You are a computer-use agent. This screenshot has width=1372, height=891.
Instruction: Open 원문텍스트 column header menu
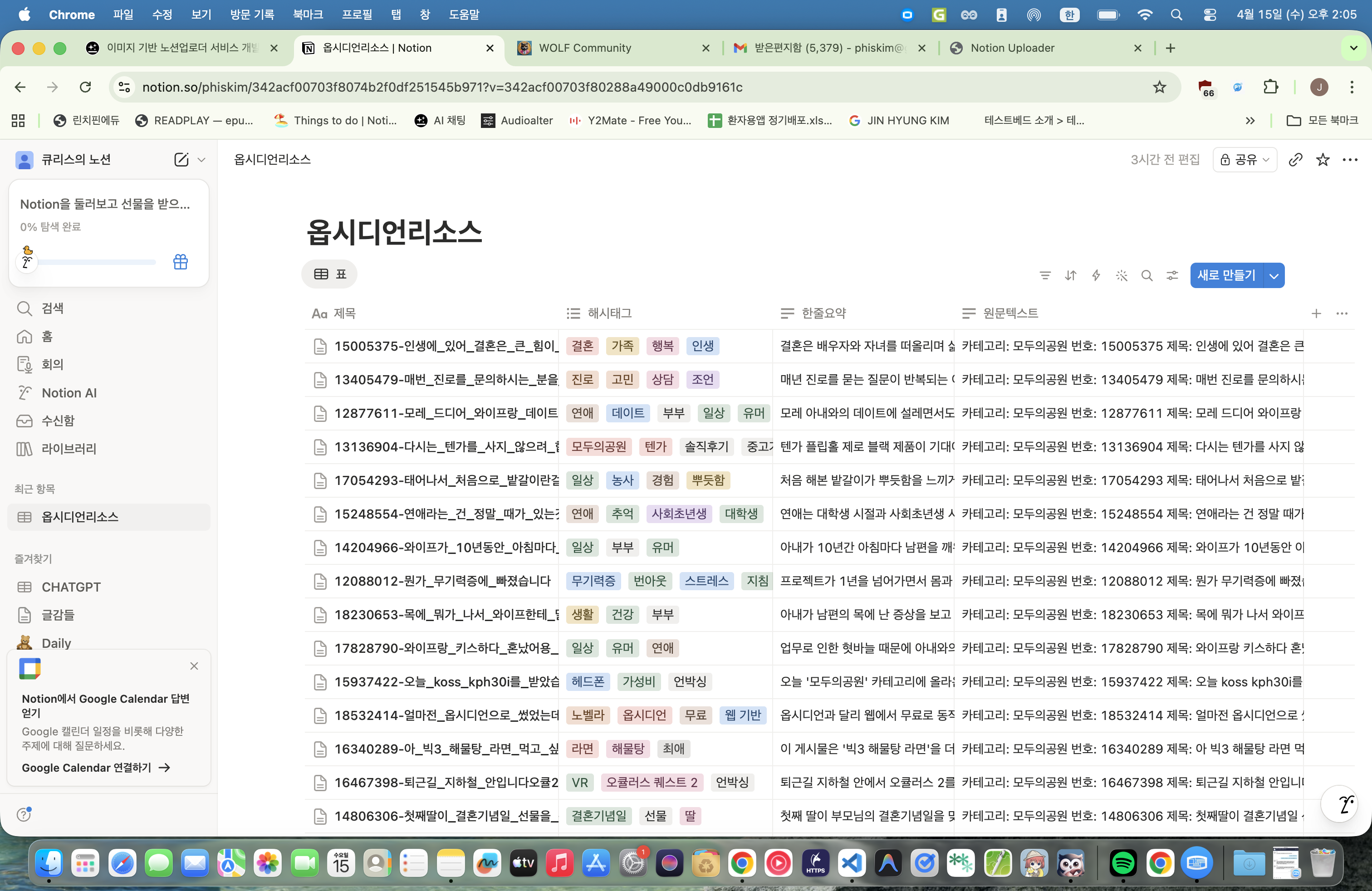(1000, 313)
